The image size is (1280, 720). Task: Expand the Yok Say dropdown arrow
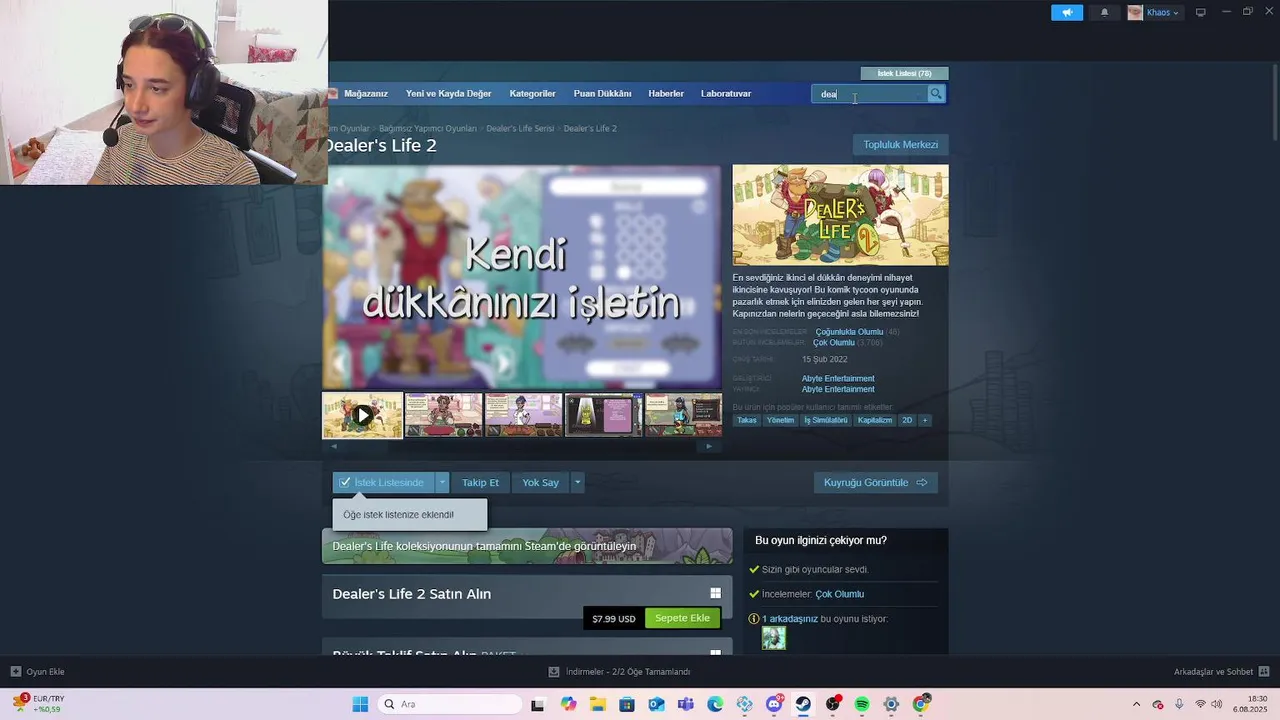(577, 482)
